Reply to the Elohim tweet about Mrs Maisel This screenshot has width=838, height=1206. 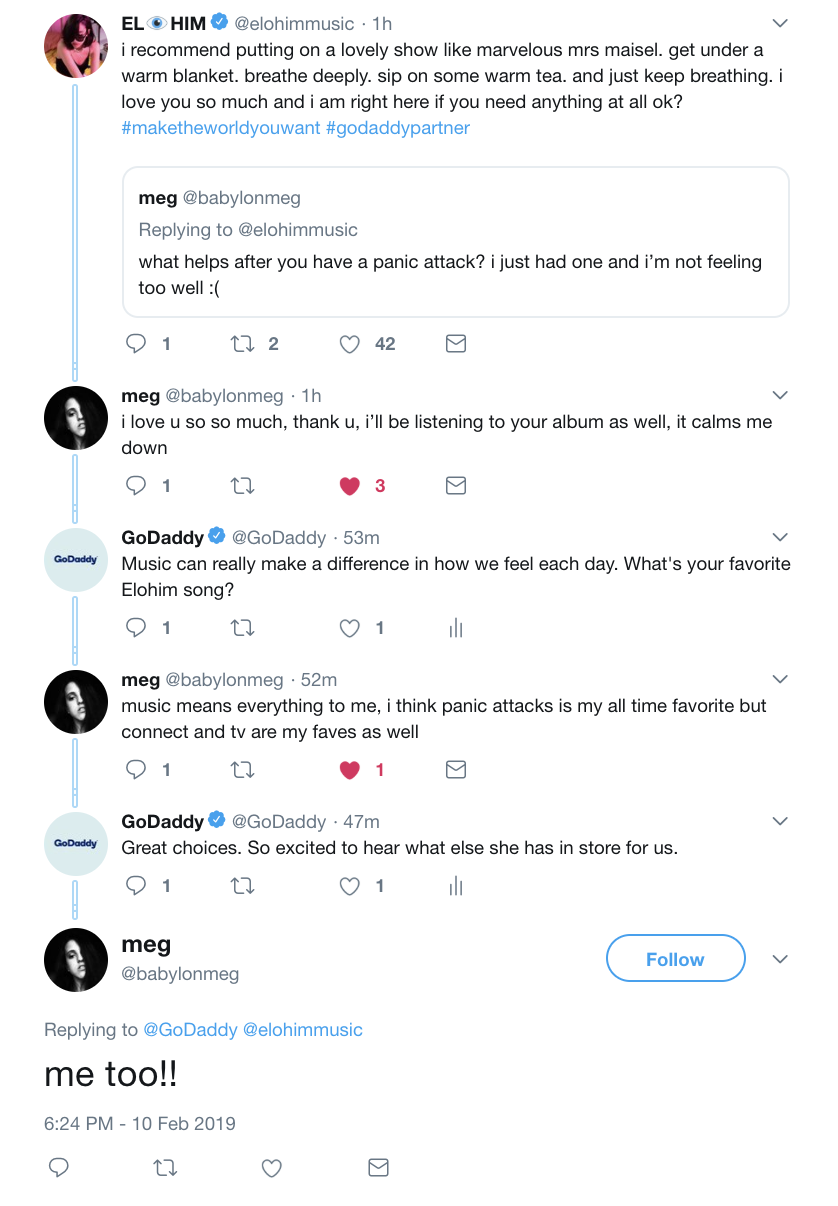[x=136, y=344]
